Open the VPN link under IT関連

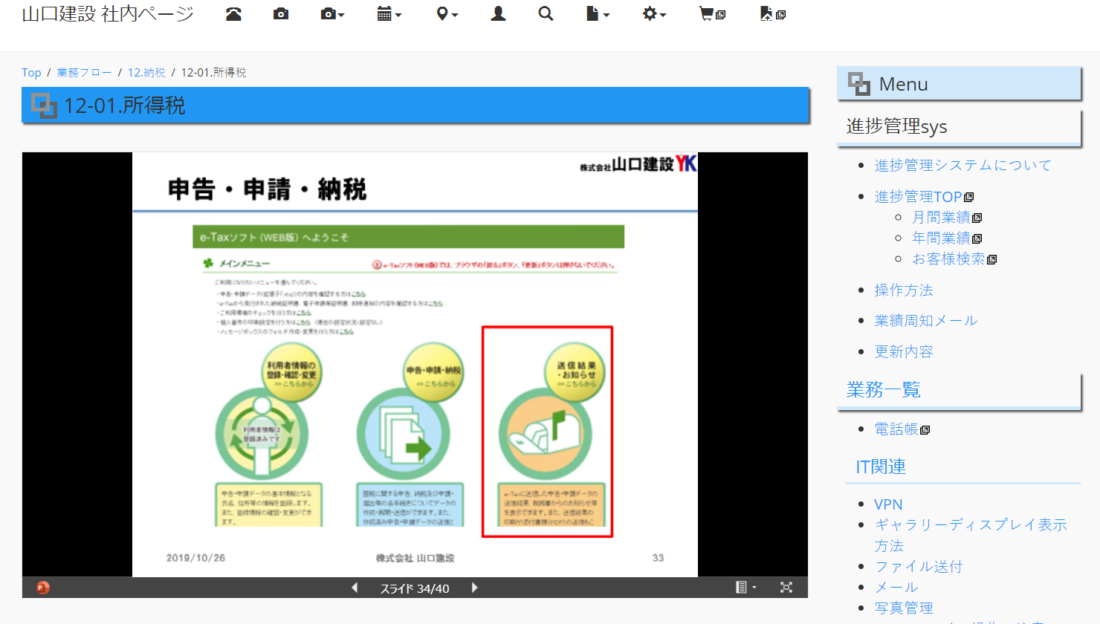click(x=888, y=504)
